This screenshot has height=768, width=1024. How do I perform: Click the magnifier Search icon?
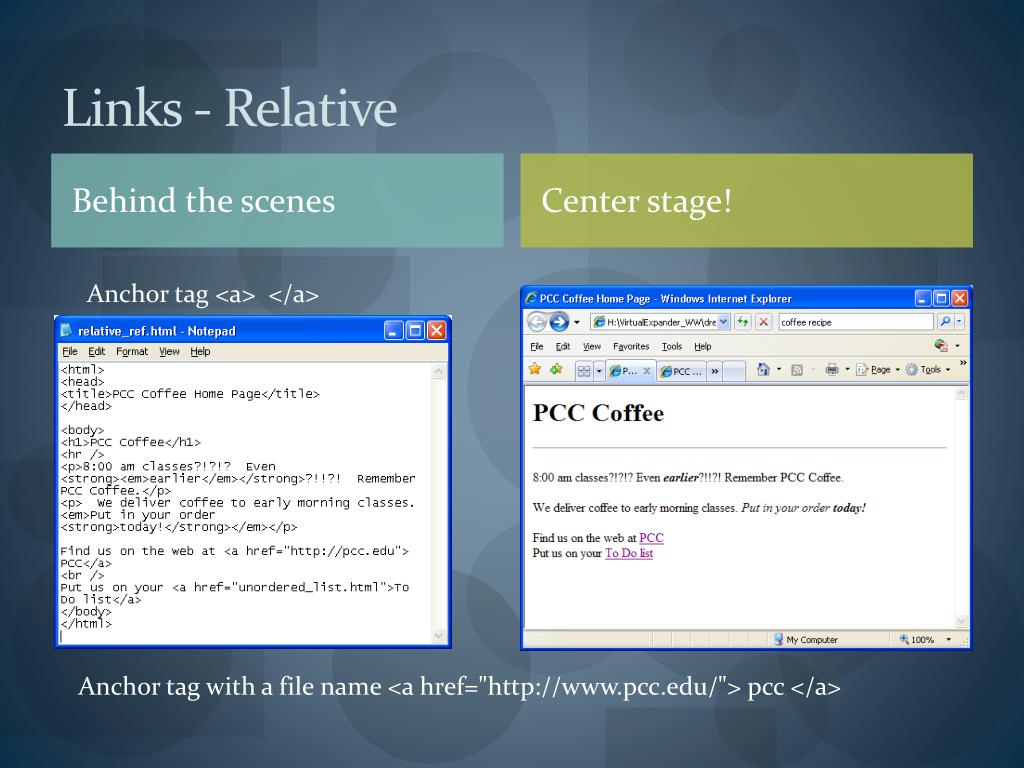(945, 321)
